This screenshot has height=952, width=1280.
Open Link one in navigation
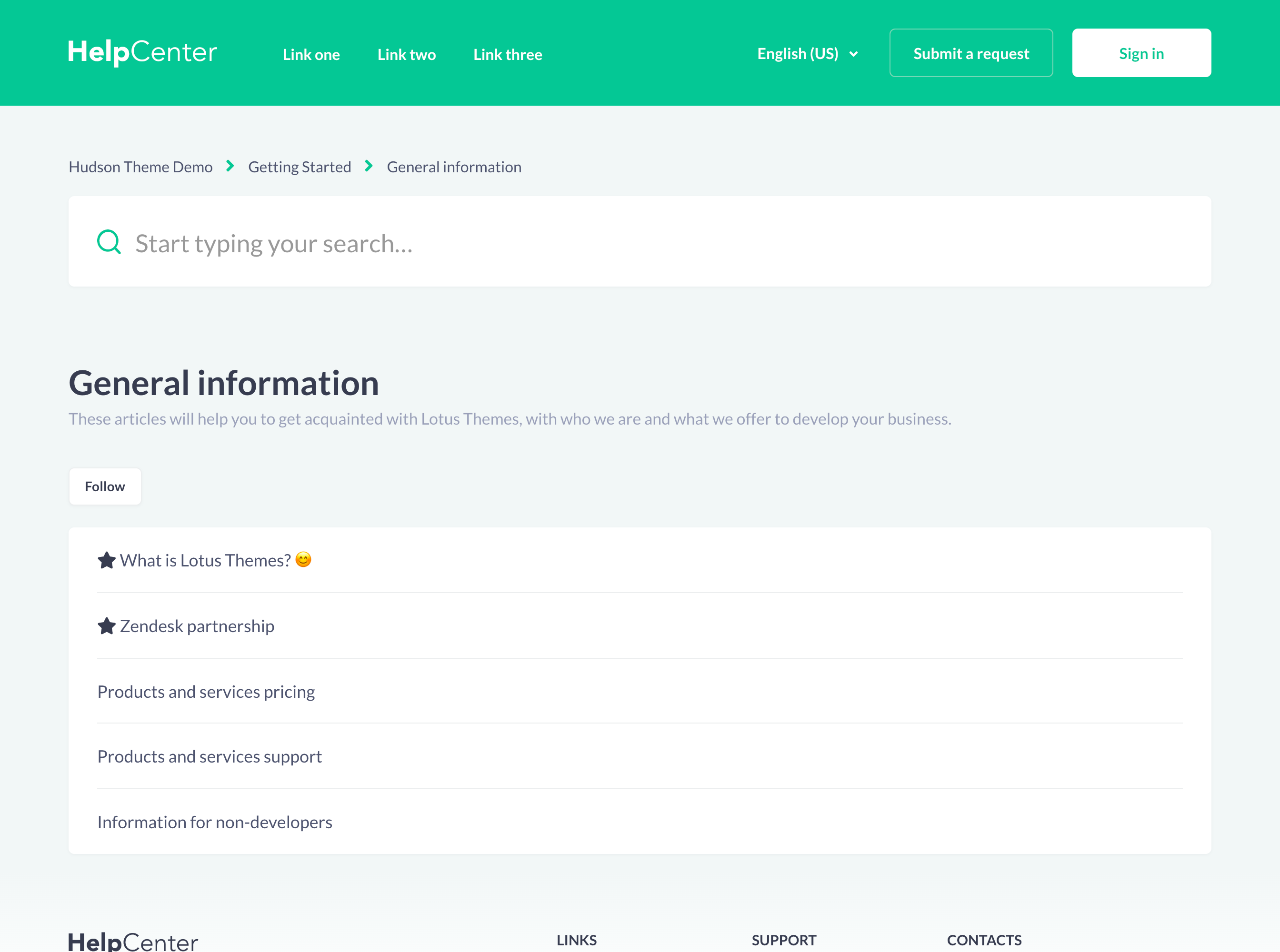tap(311, 54)
